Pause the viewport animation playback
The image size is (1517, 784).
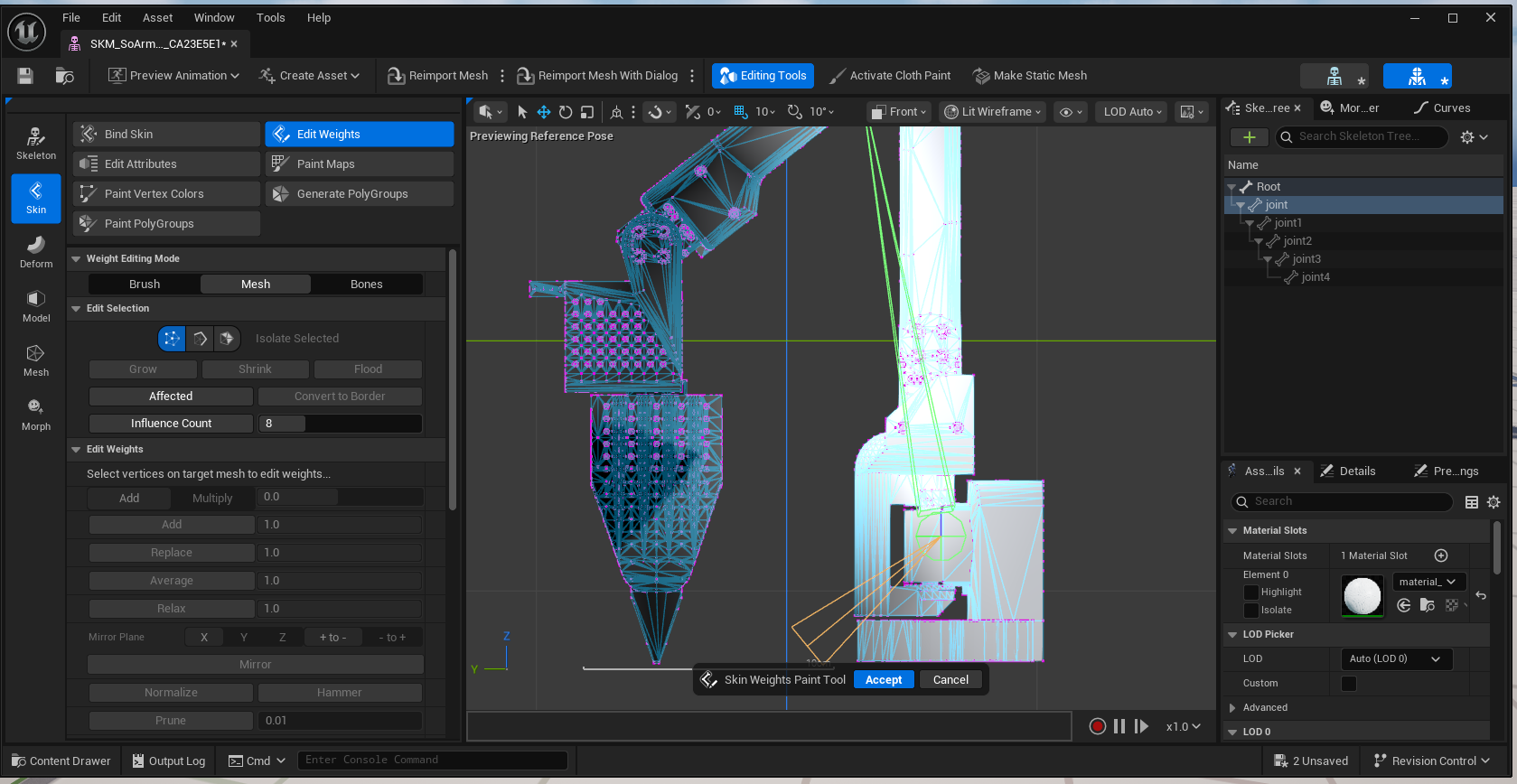[1119, 726]
